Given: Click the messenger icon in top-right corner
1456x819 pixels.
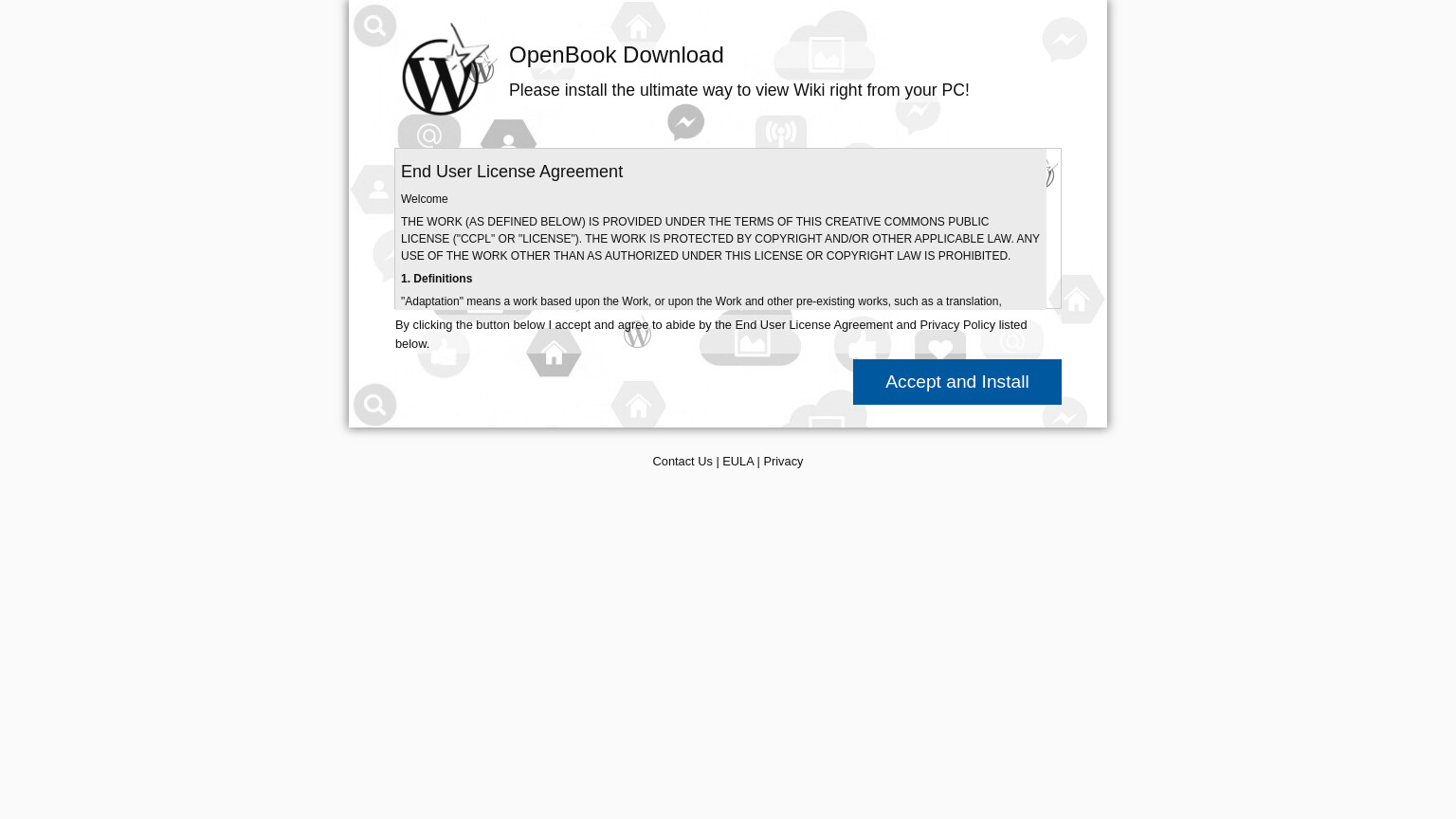Looking at the screenshot, I should tap(1065, 40).
